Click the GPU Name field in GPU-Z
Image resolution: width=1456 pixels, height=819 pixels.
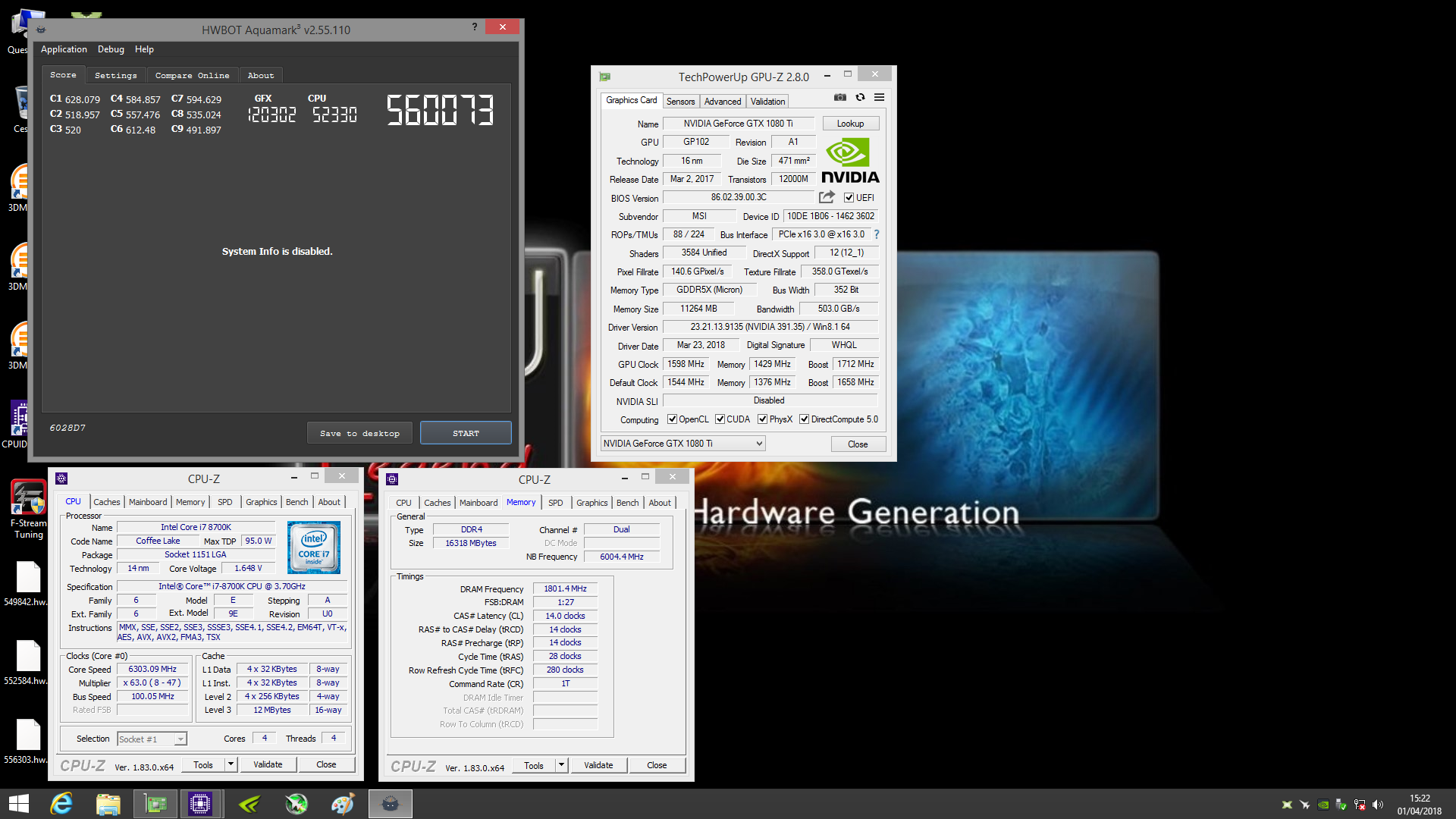[738, 124]
